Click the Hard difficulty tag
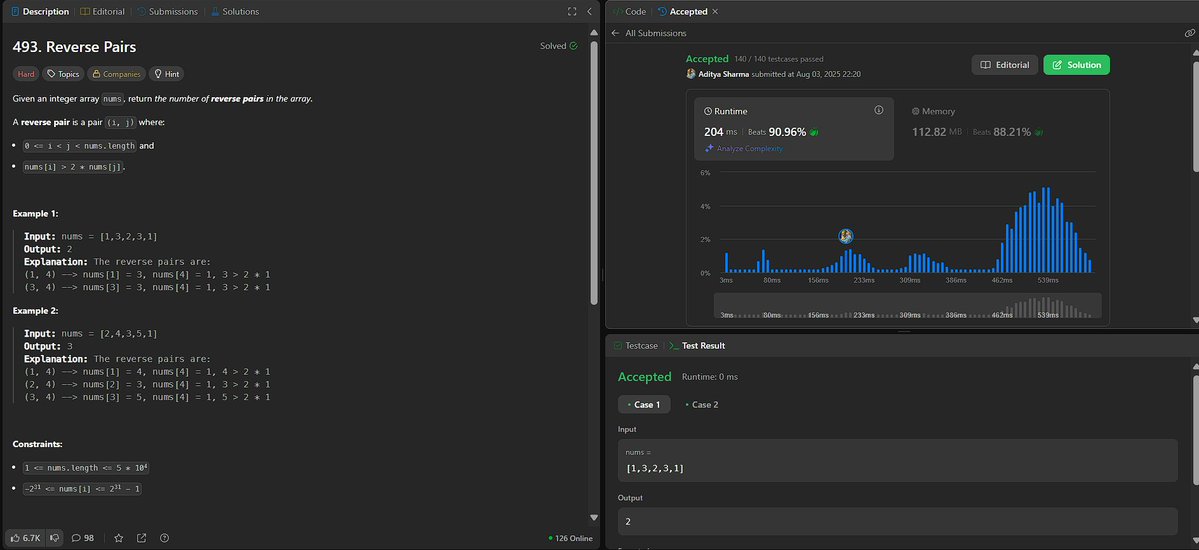 [25, 74]
